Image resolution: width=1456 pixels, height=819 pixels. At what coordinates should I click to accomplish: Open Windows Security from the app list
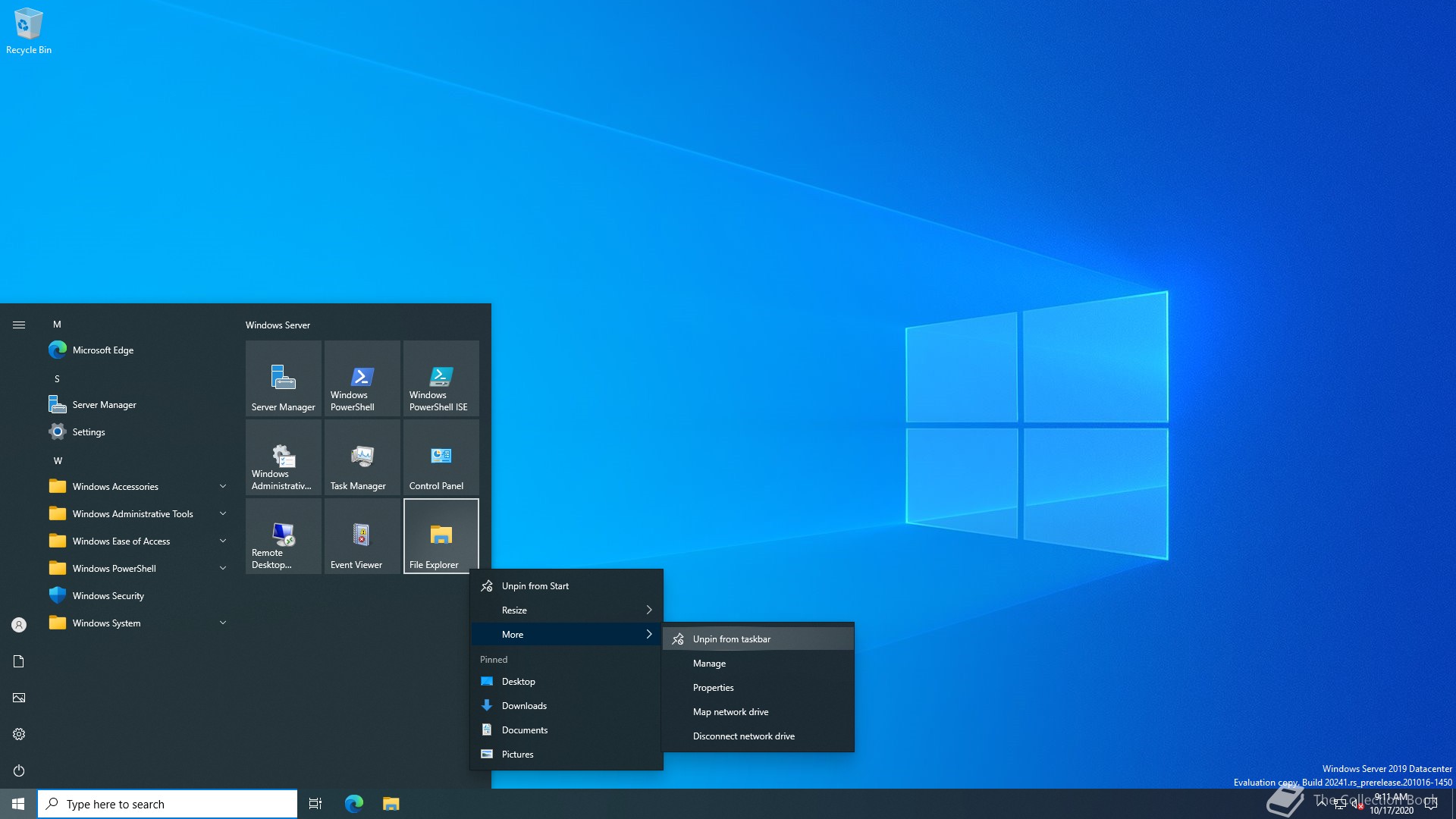[138, 595]
